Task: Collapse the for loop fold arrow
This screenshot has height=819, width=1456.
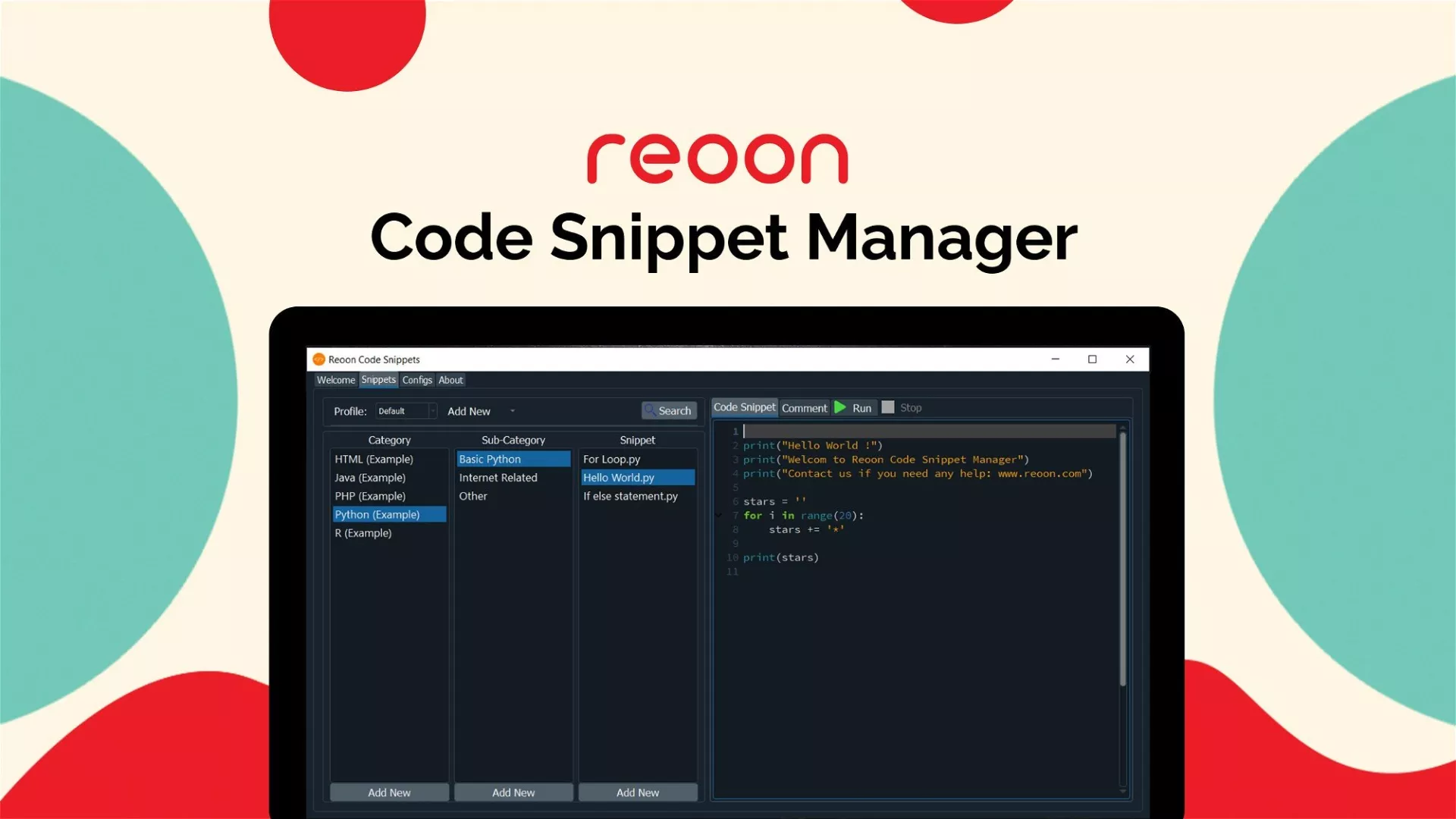Action: (x=719, y=516)
